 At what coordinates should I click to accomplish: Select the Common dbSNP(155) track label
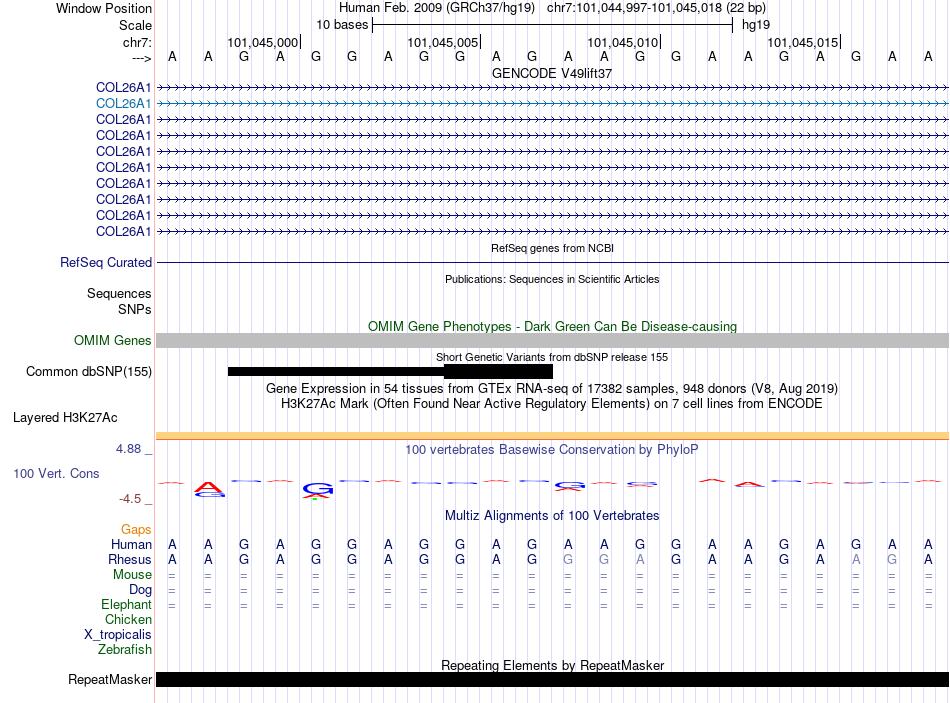[x=88, y=371]
